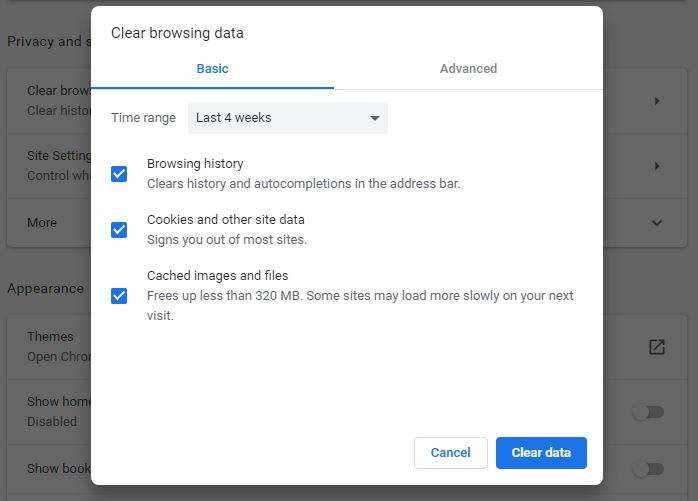Click the Browsing history label text
This screenshot has width=698, height=501.
pyautogui.click(x=195, y=164)
